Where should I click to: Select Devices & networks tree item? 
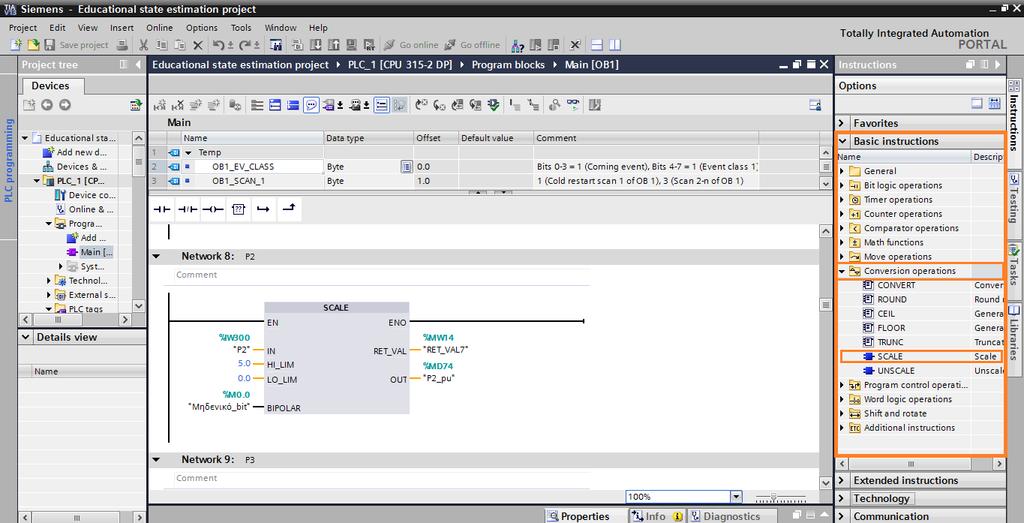[x=74, y=166]
